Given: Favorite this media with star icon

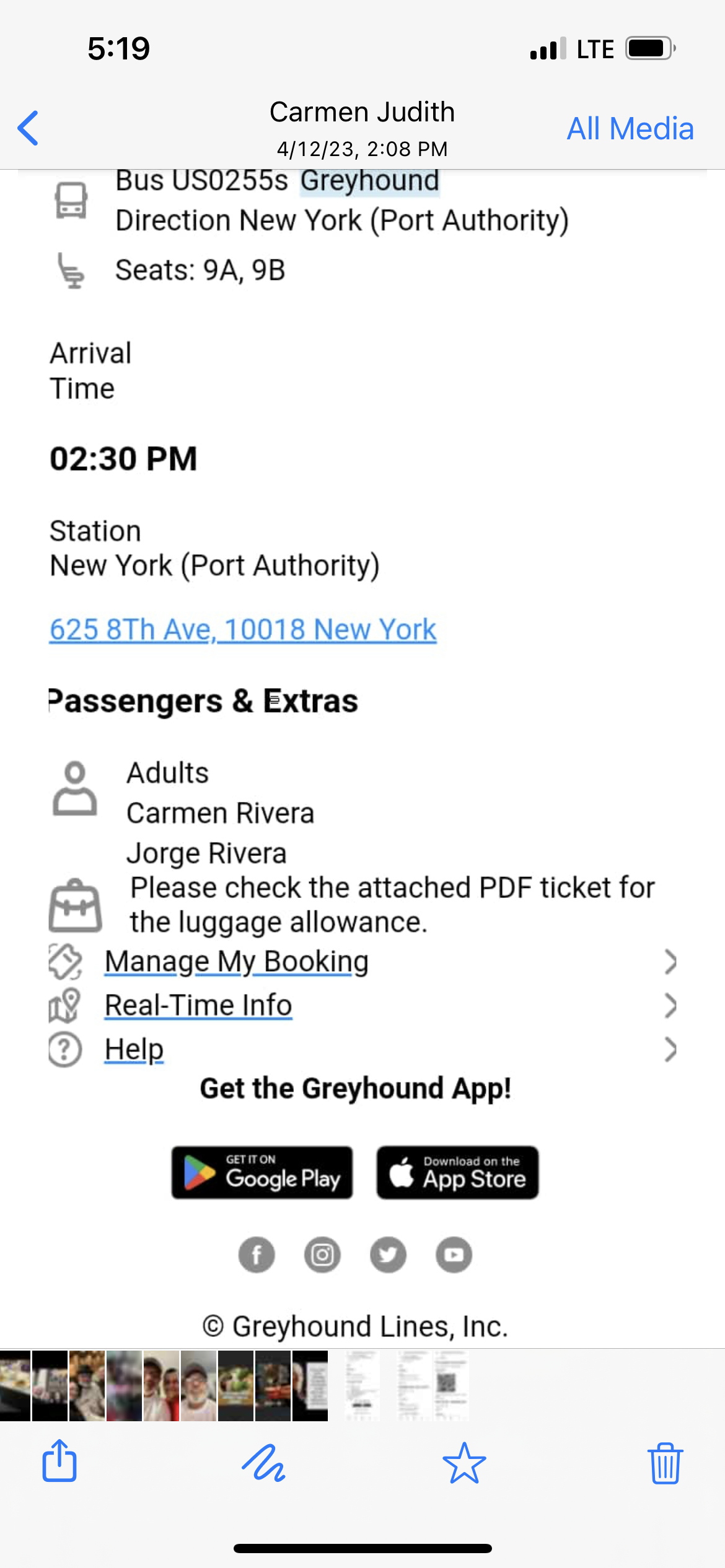Looking at the screenshot, I should (x=464, y=1463).
